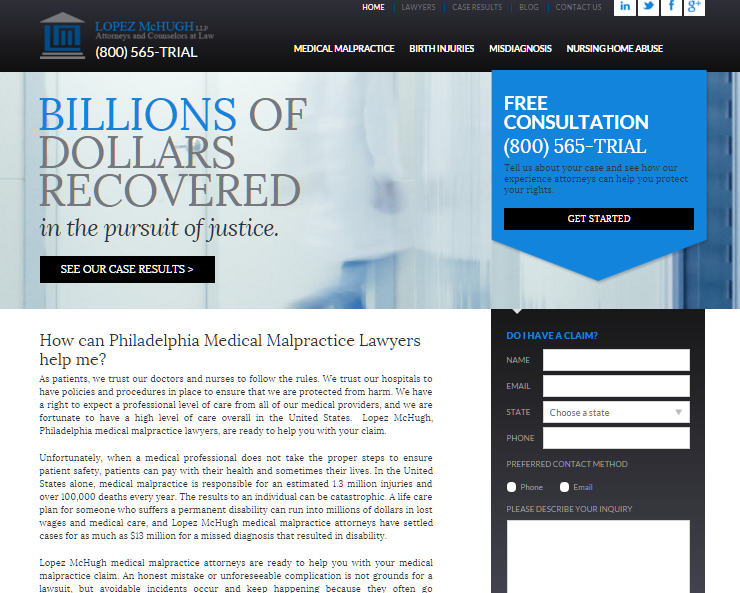
Task: Open Medical Malpractice navigation link
Action: pyautogui.click(x=344, y=49)
